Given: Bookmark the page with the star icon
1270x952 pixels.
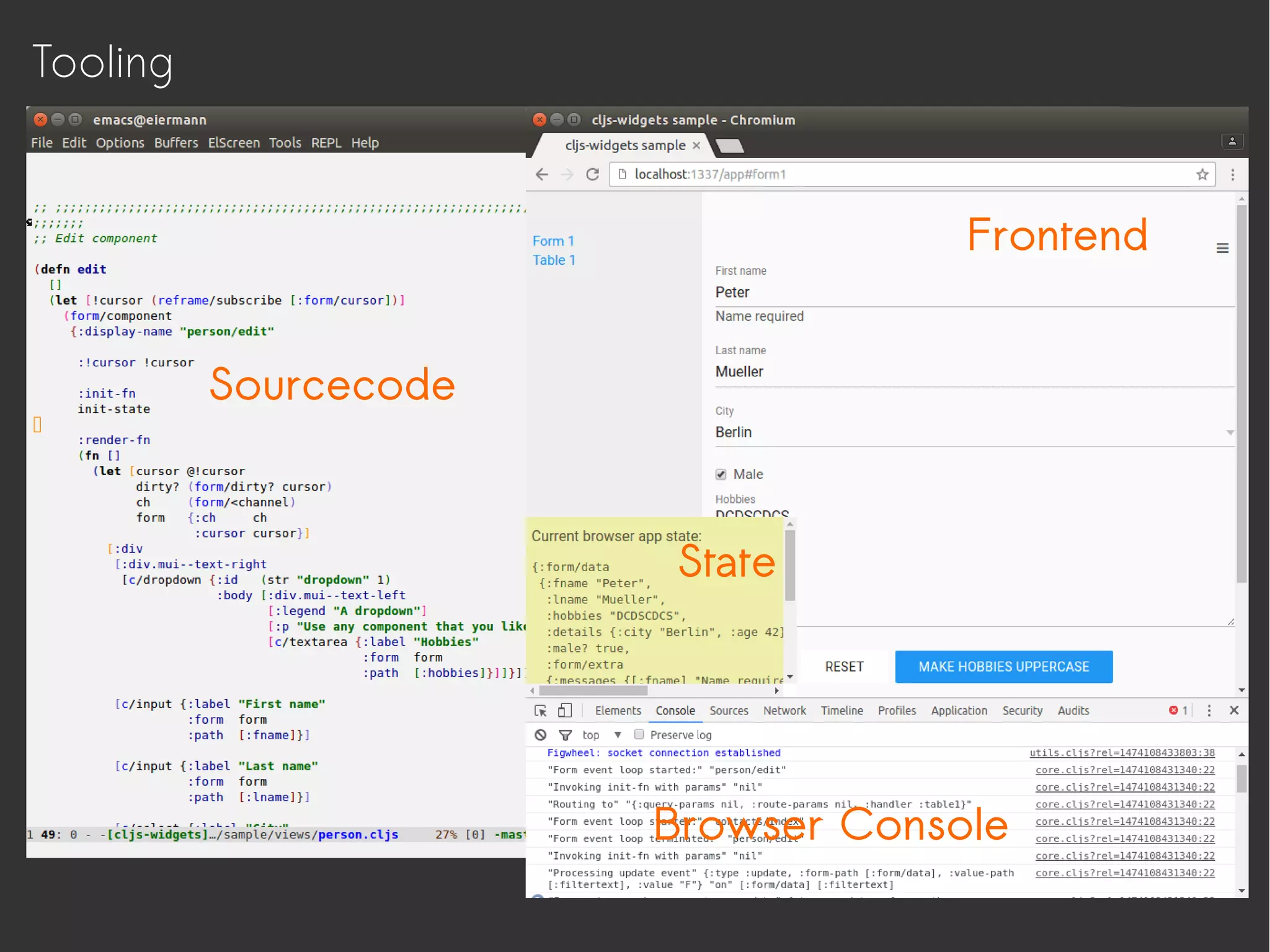Looking at the screenshot, I should pyautogui.click(x=1202, y=174).
